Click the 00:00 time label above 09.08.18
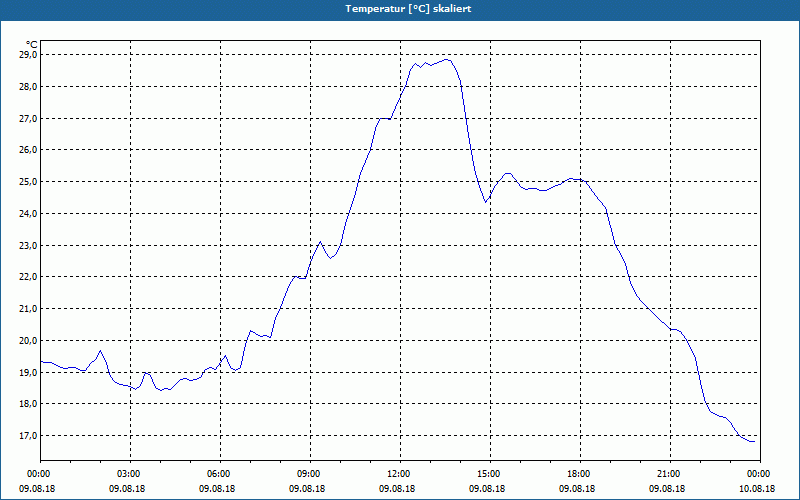 coord(37,474)
